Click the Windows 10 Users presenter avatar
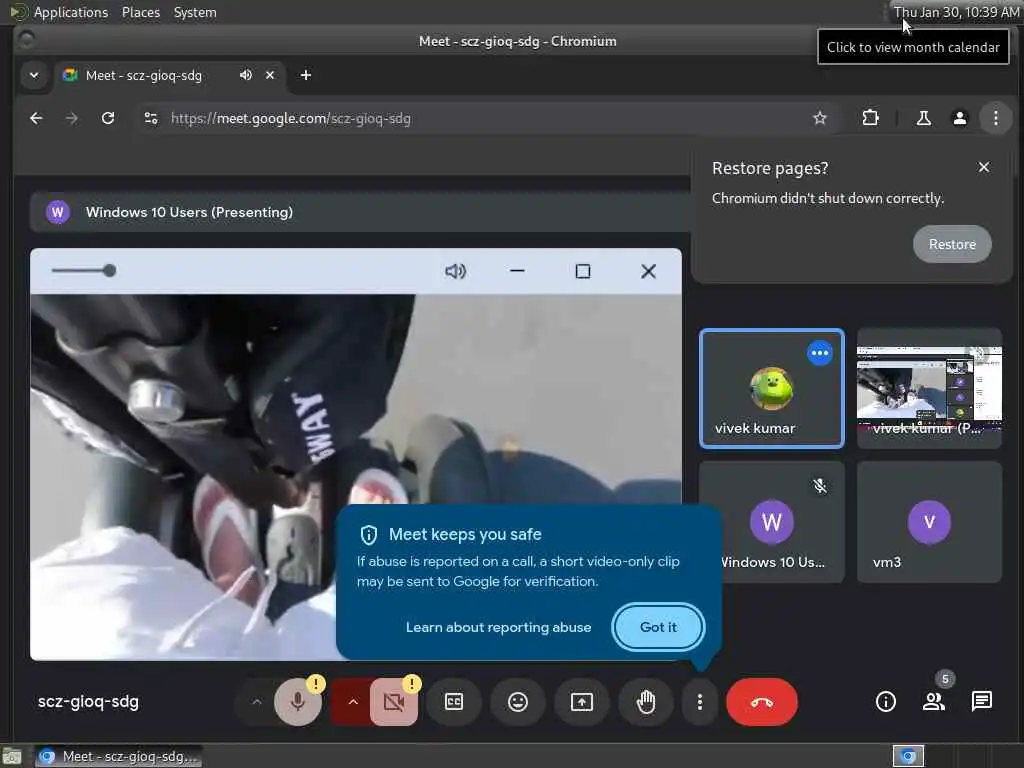The height and width of the screenshot is (768, 1024). click(x=57, y=212)
